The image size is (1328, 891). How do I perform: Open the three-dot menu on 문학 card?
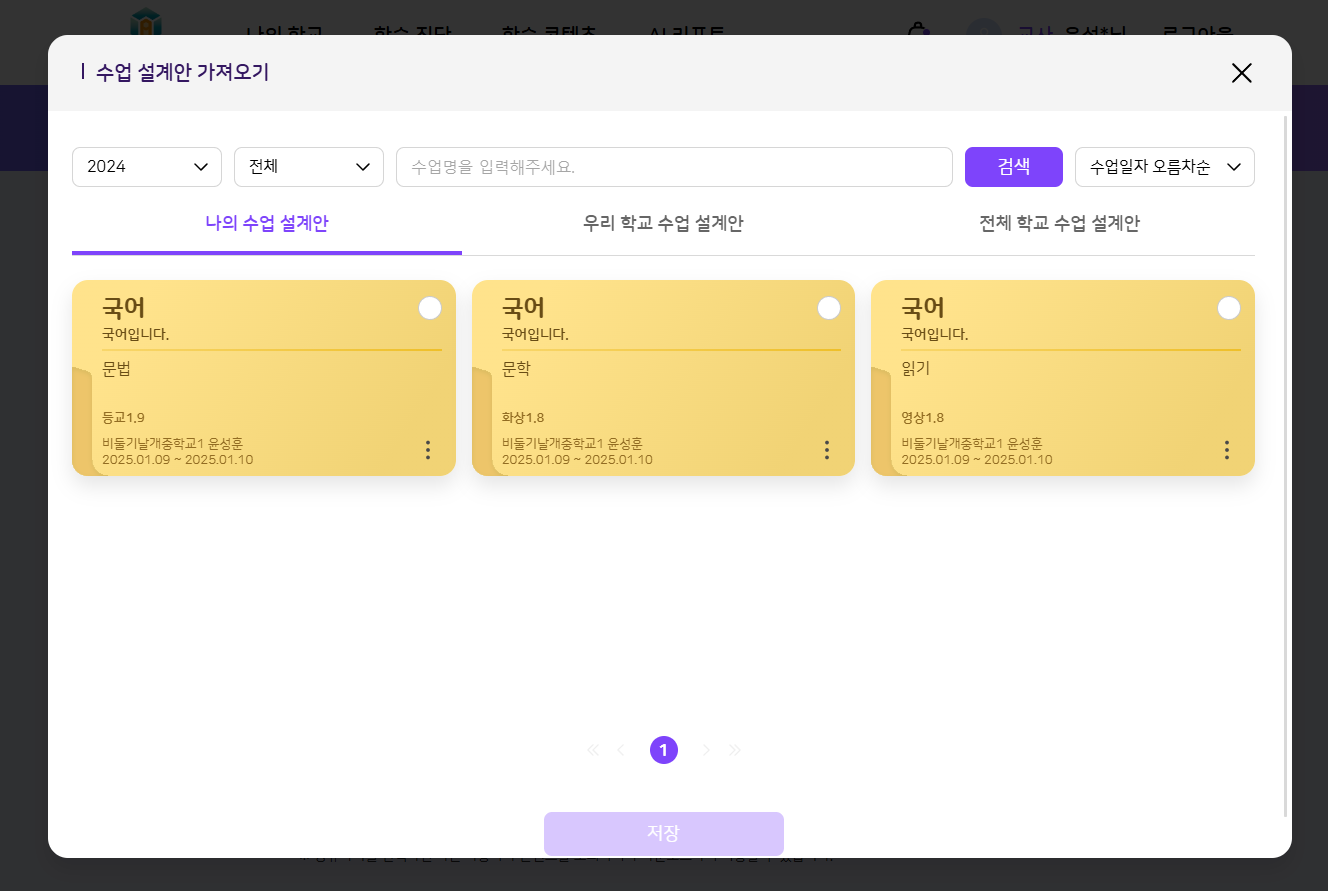click(827, 450)
